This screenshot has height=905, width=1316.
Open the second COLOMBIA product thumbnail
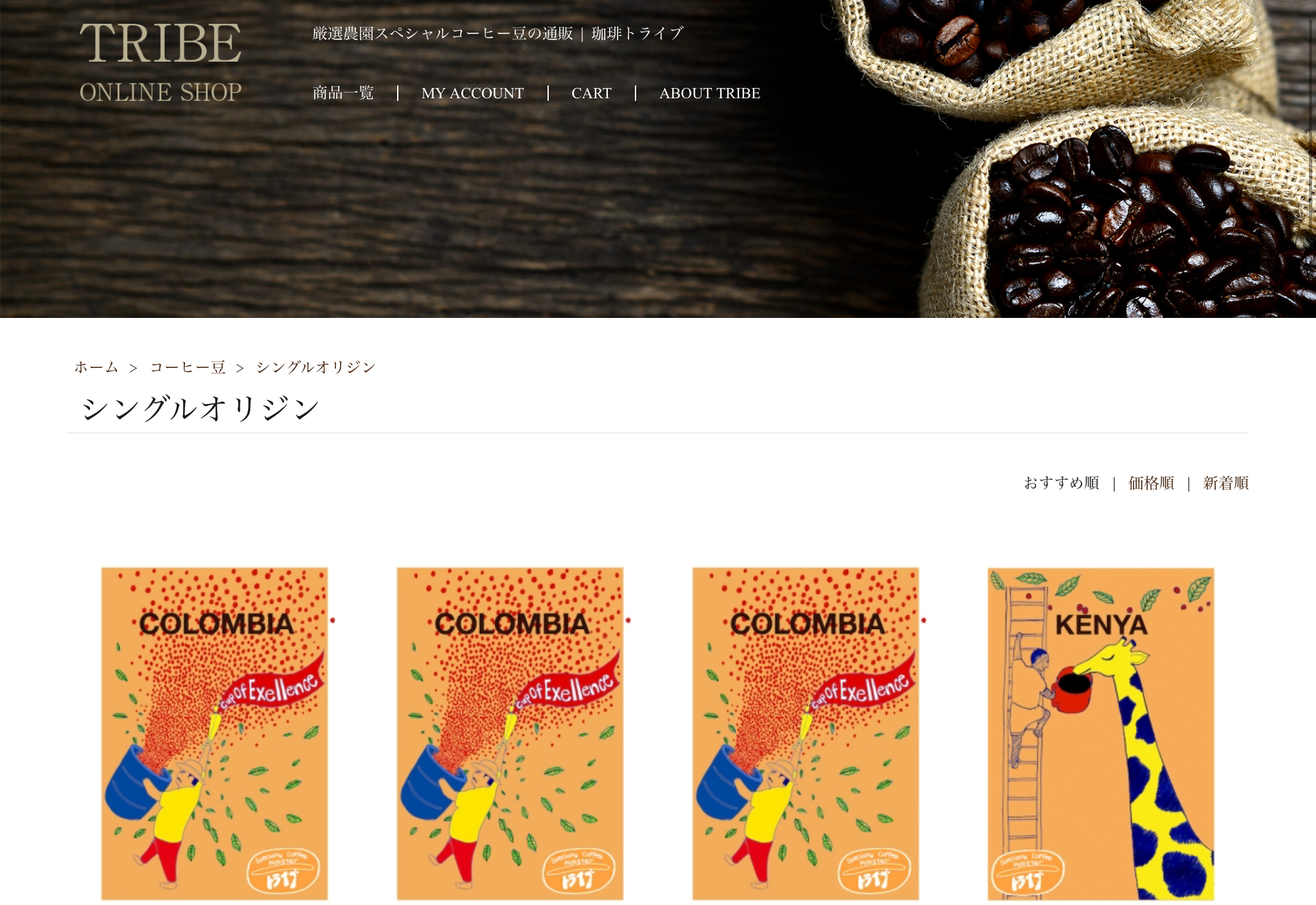click(x=510, y=734)
